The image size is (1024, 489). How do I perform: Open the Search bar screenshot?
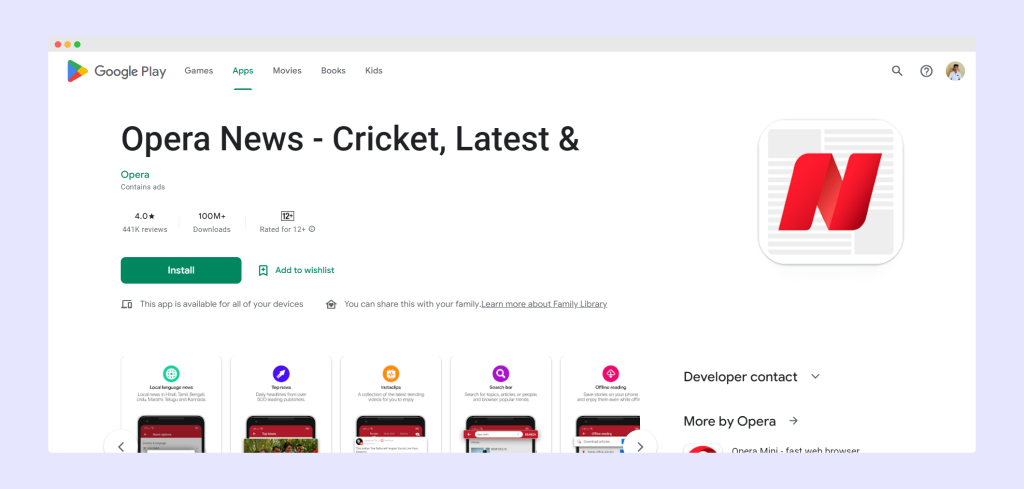pos(501,404)
